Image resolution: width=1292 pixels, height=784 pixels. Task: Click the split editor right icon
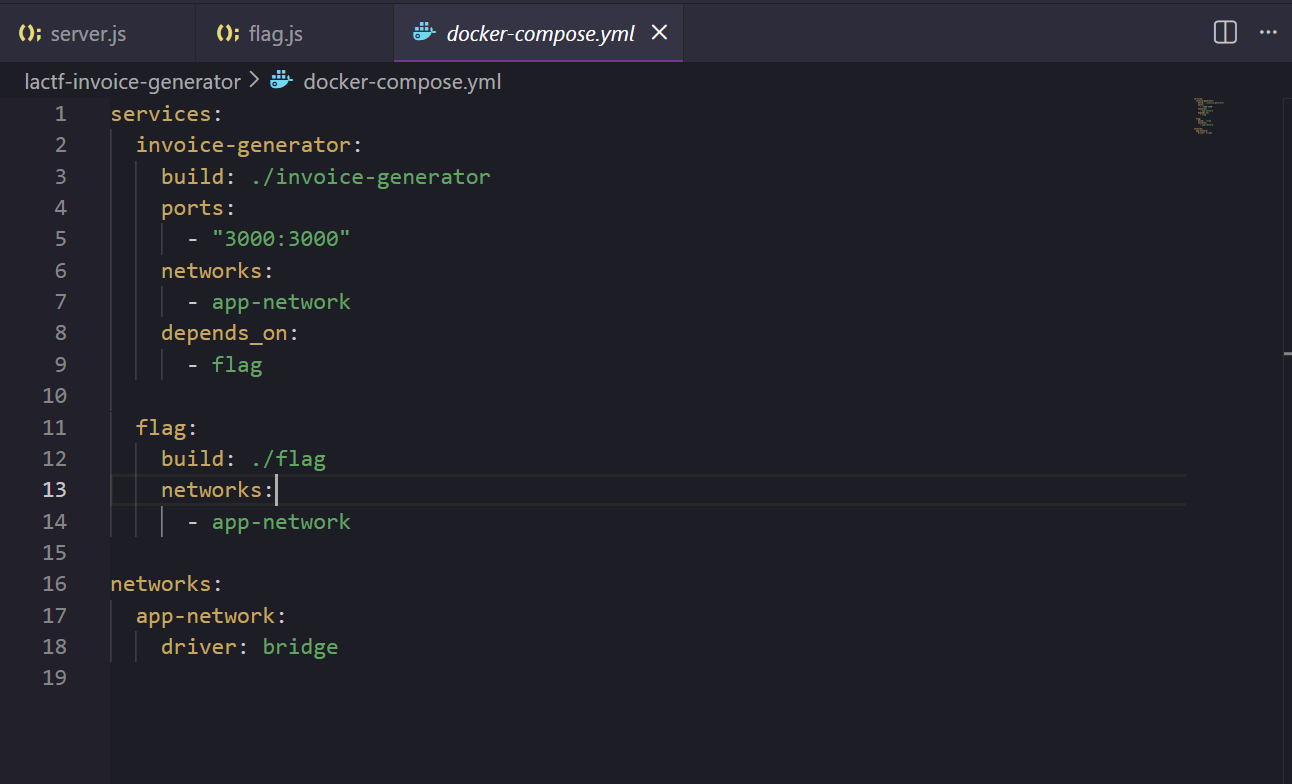point(1225,33)
